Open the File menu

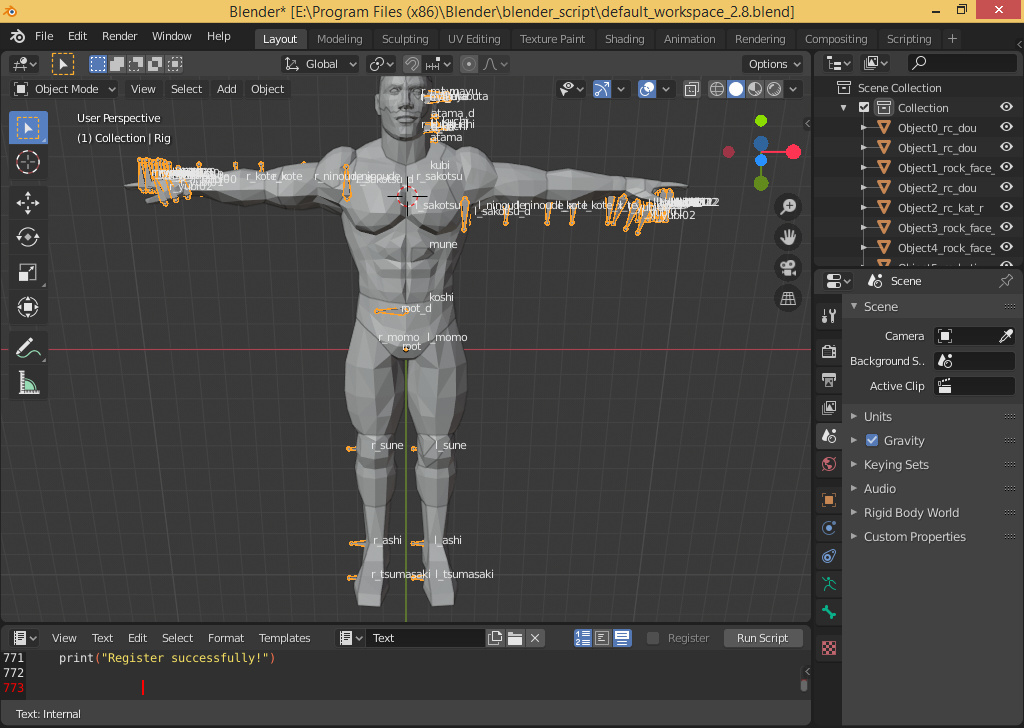44,36
